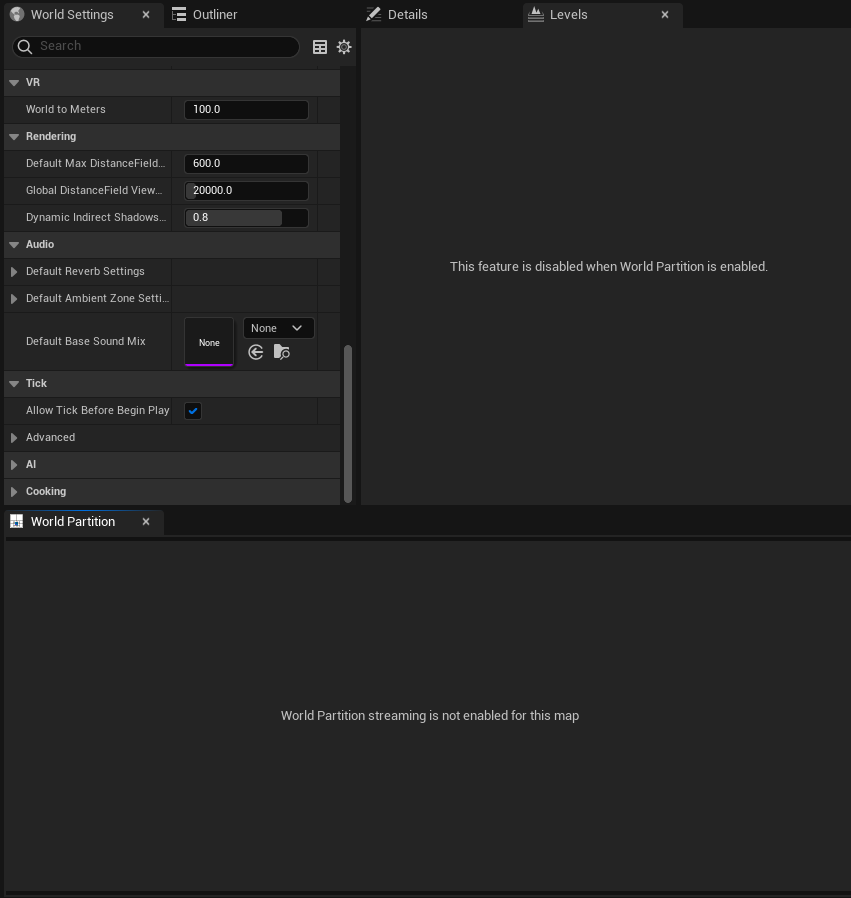
Task: Collapse the Rendering section
Action: [14, 136]
